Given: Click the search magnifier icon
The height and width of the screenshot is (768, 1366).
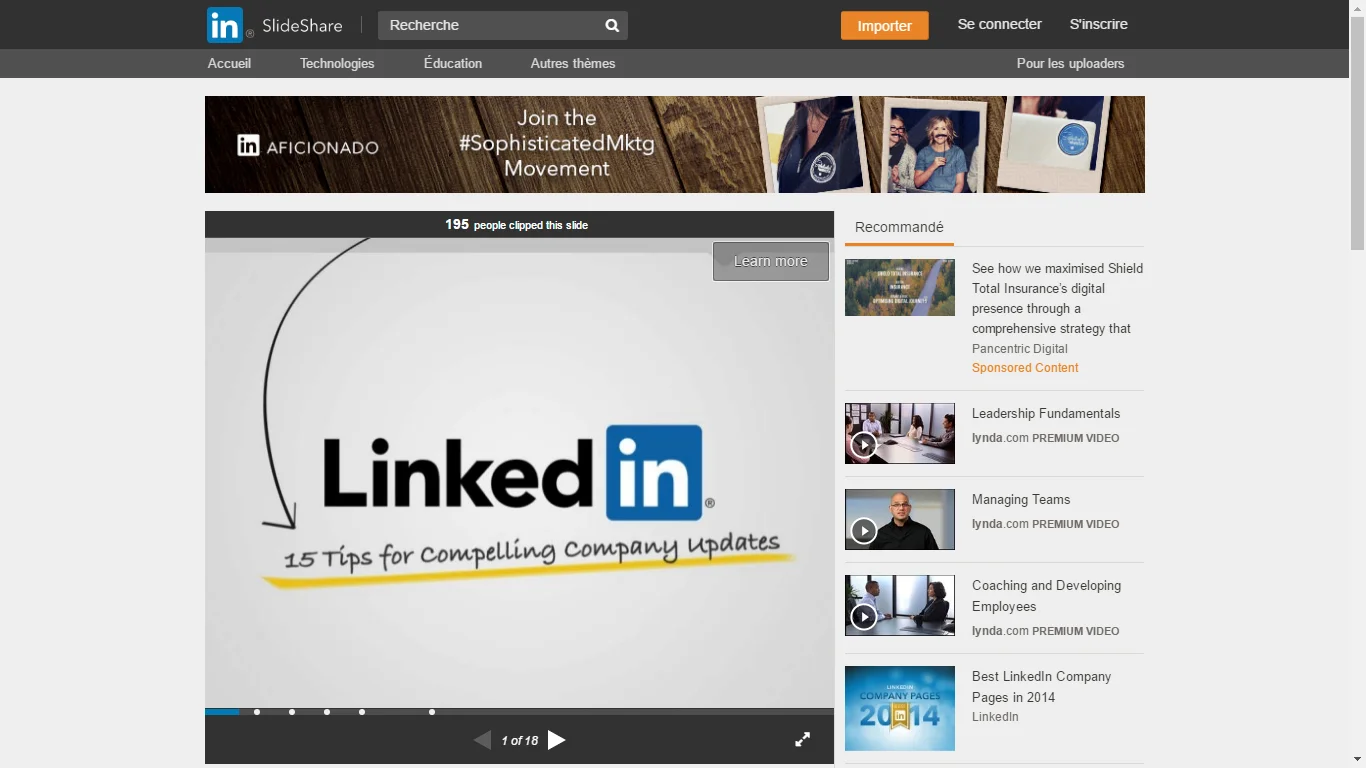Looking at the screenshot, I should point(612,25).
